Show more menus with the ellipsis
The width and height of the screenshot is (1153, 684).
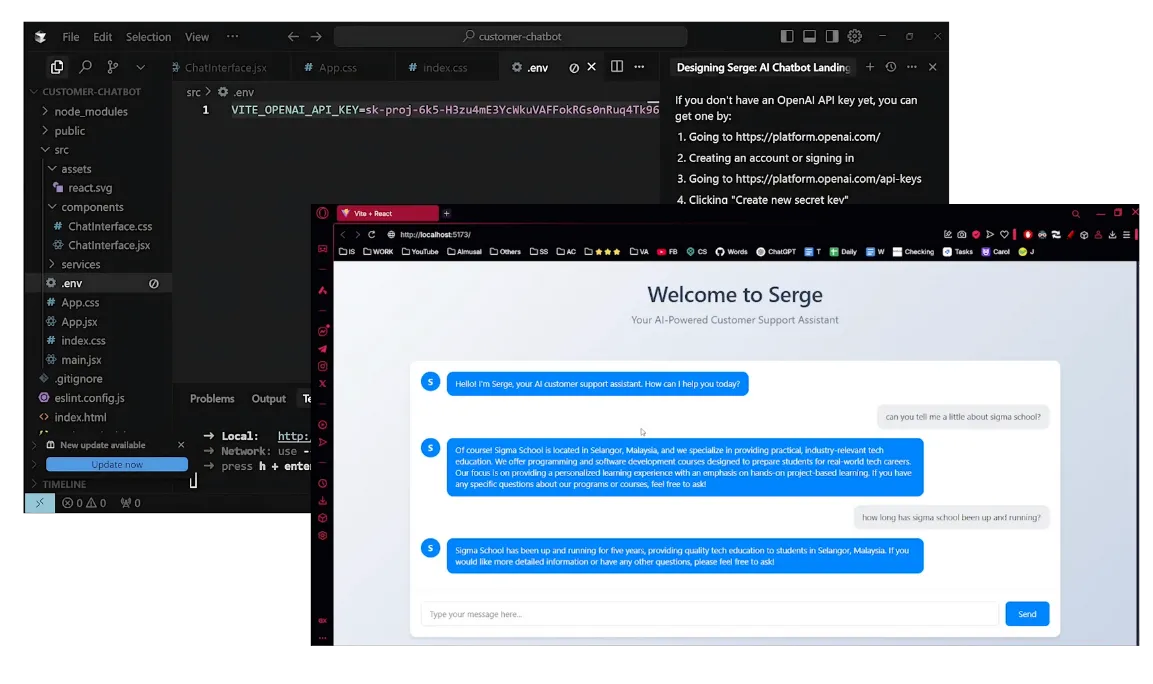(232, 36)
